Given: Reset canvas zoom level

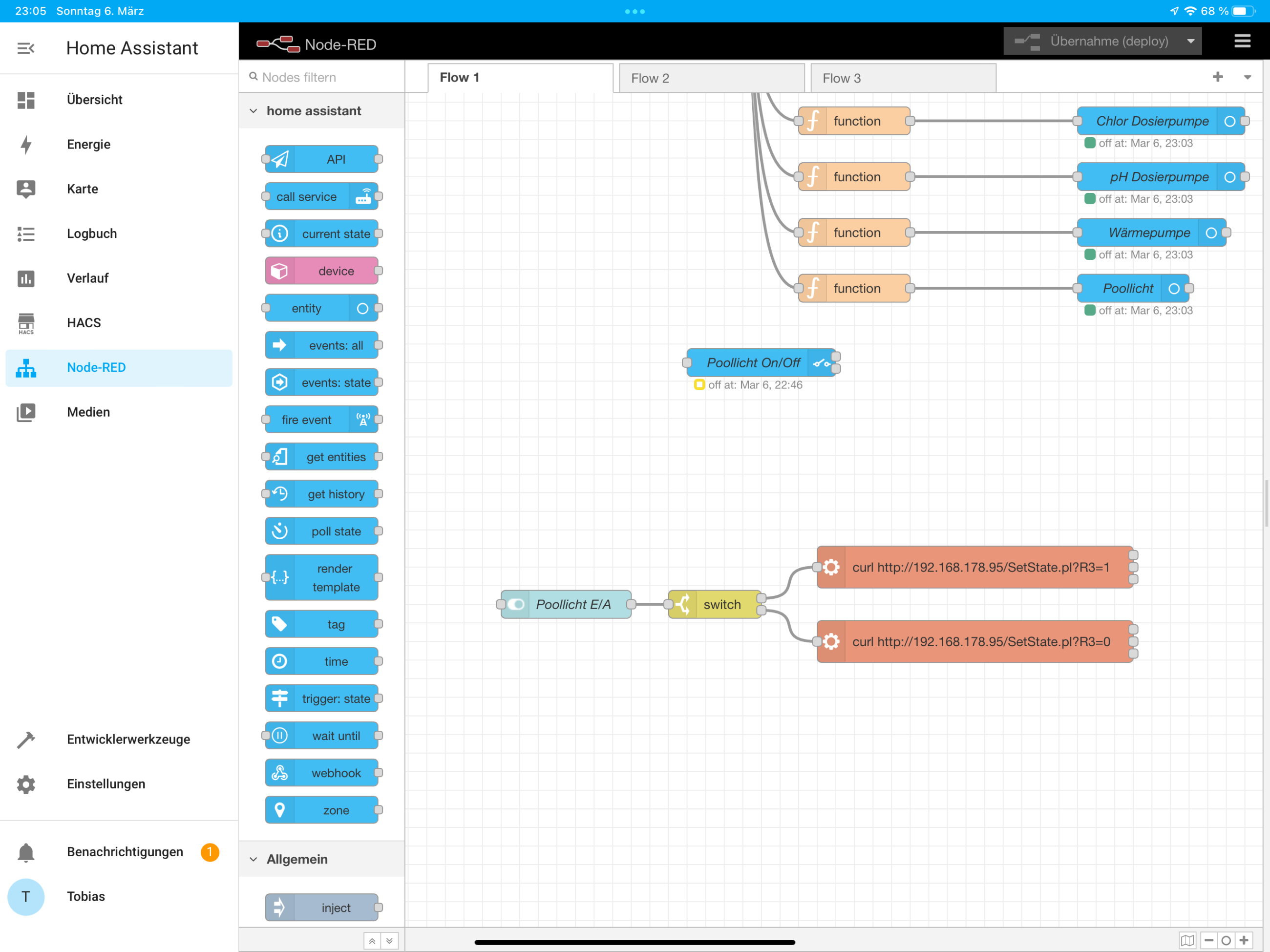Looking at the screenshot, I should [x=1226, y=940].
